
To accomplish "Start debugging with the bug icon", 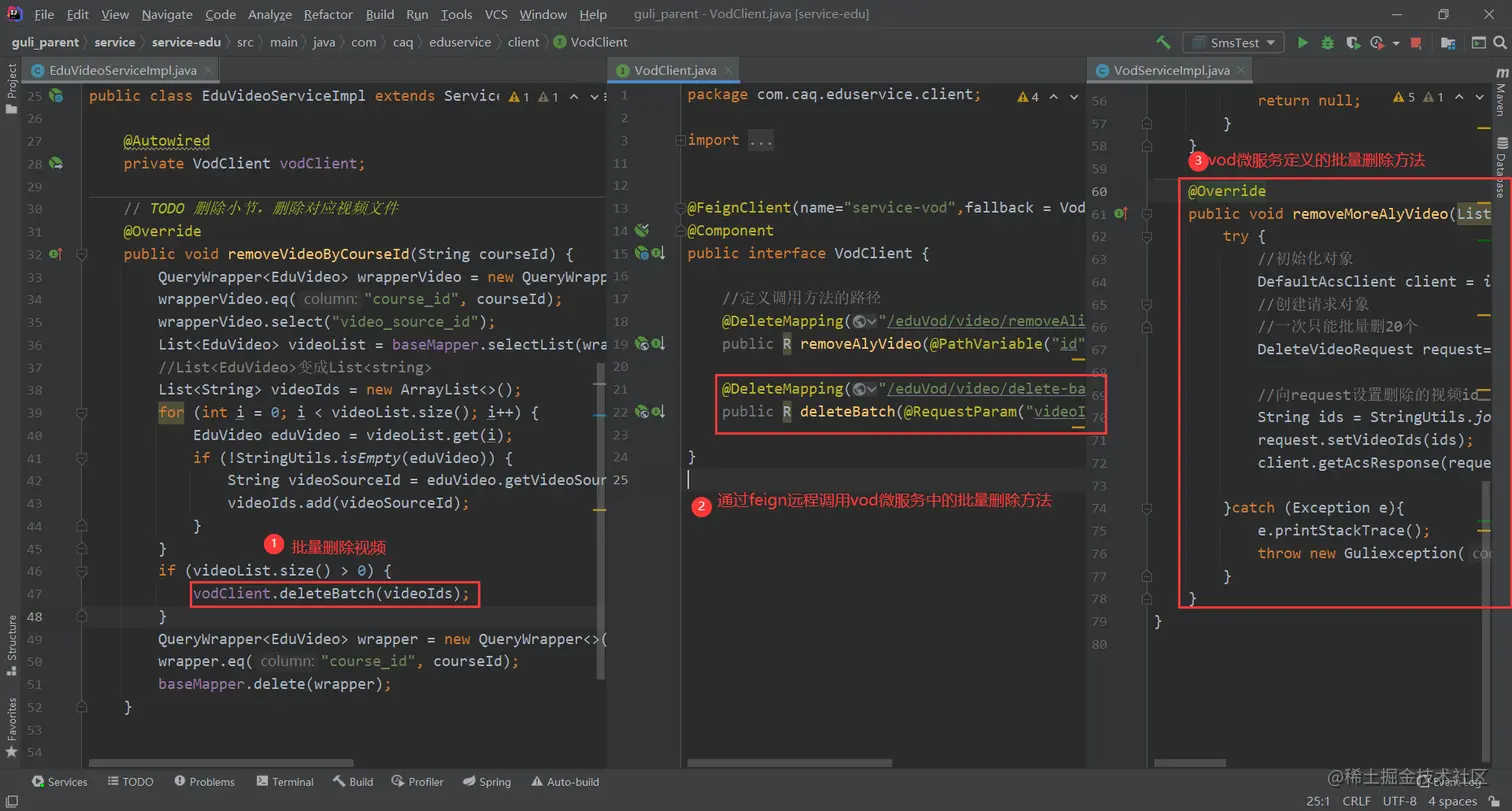I will pyautogui.click(x=1327, y=43).
